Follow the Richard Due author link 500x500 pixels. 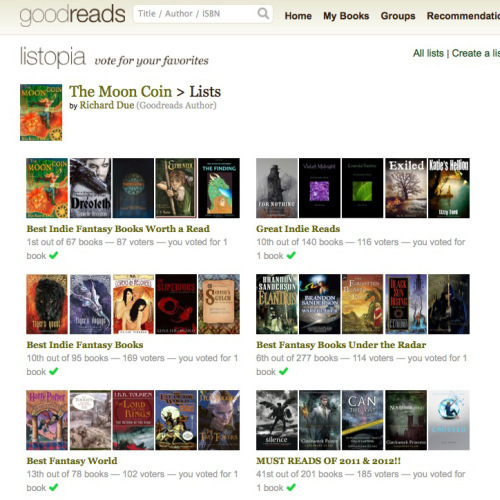107,105
